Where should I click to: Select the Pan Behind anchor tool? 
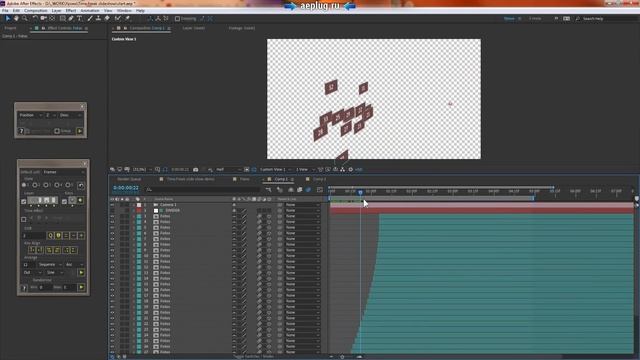pos(52,18)
